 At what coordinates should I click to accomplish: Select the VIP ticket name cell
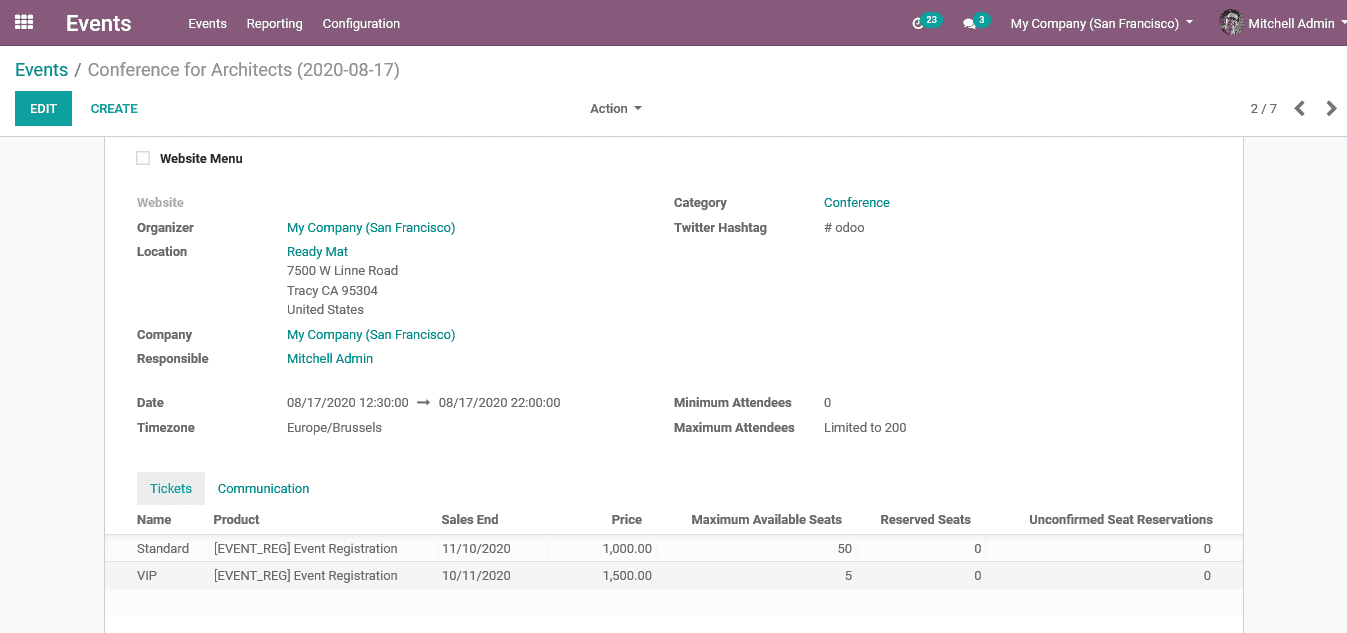tap(147, 576)
